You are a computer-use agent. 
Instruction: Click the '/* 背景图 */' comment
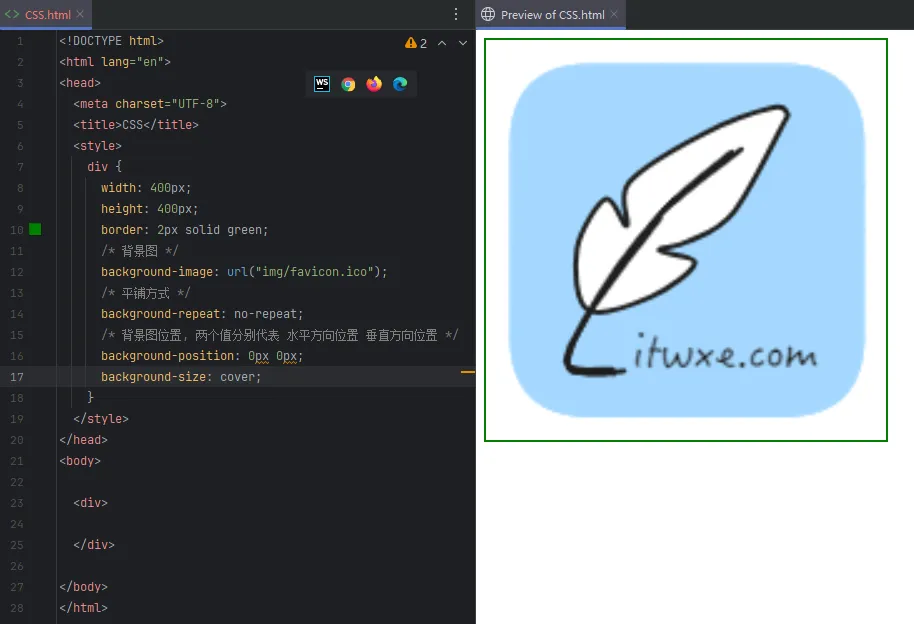coord(139,251)
